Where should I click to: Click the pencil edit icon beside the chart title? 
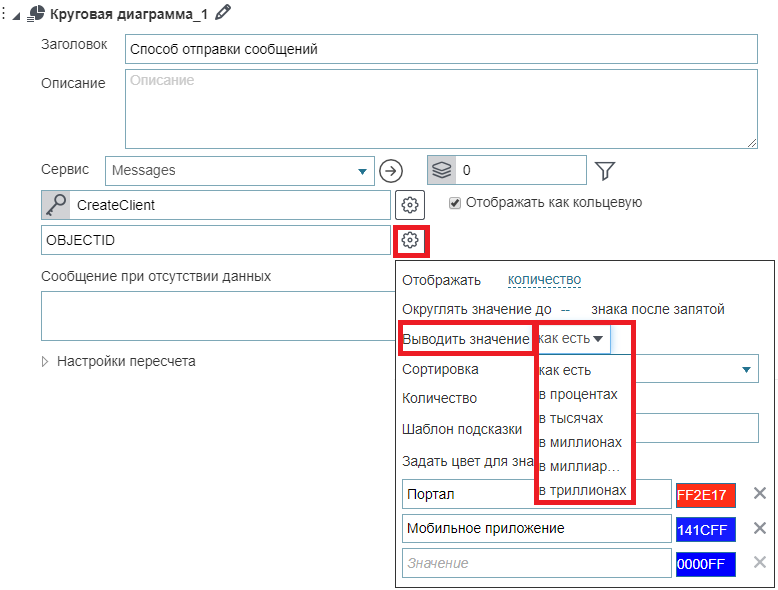pyautogui.click(x=223, y=12)
